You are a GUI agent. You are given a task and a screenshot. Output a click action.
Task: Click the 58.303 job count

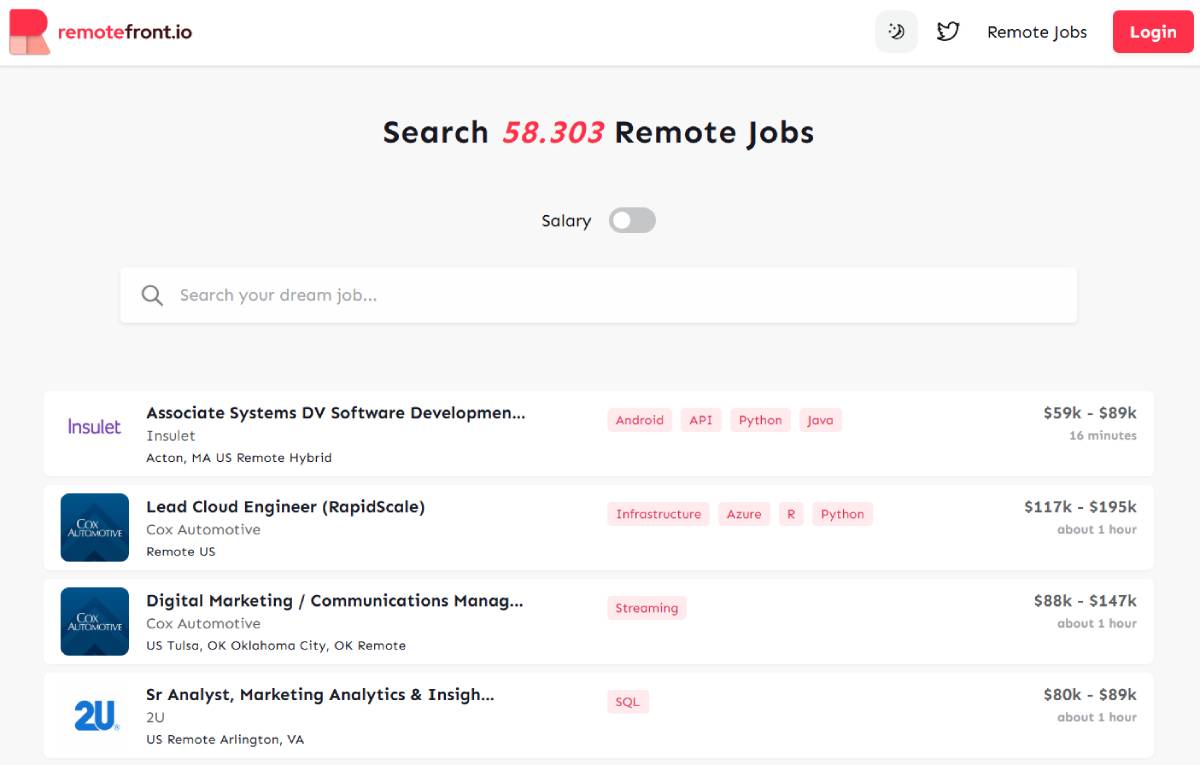click(553, 133)
